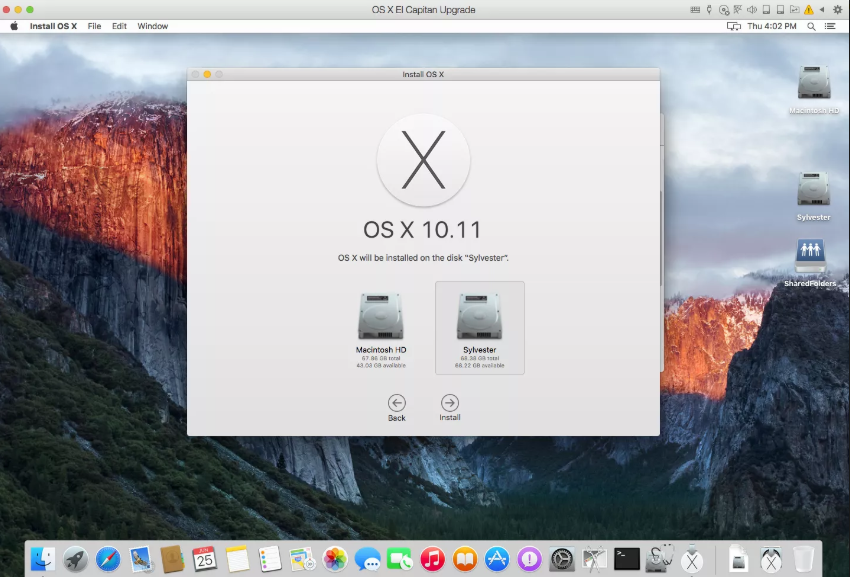Open Mail from the Dock
The image size is (850, 577).
140,559
